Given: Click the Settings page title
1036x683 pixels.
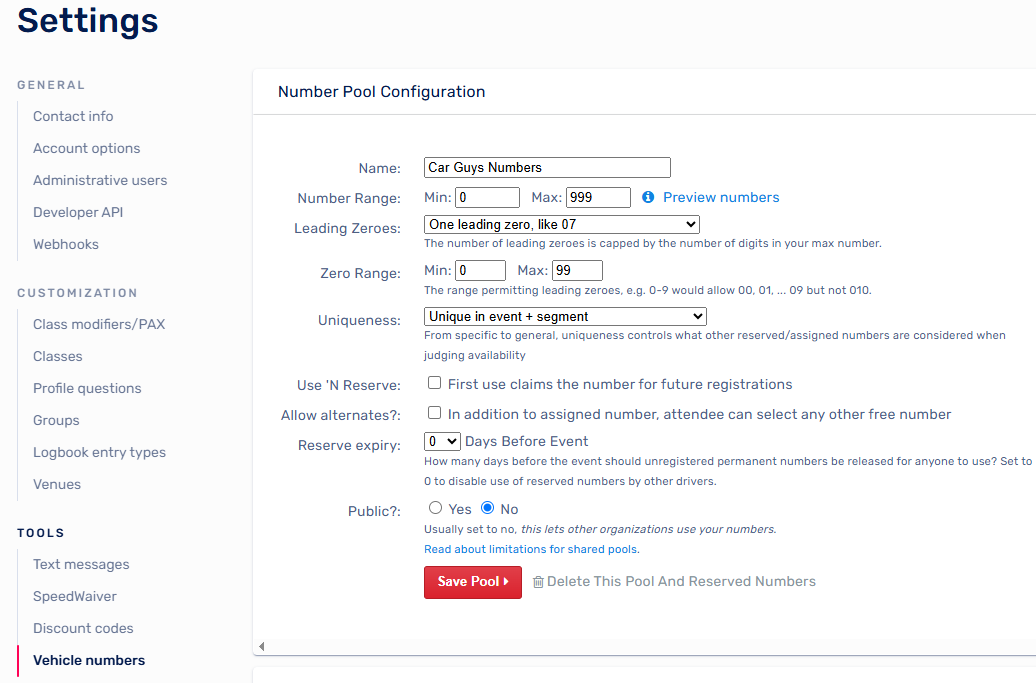Looking at the screenshot, I should (x=88, y=20).
